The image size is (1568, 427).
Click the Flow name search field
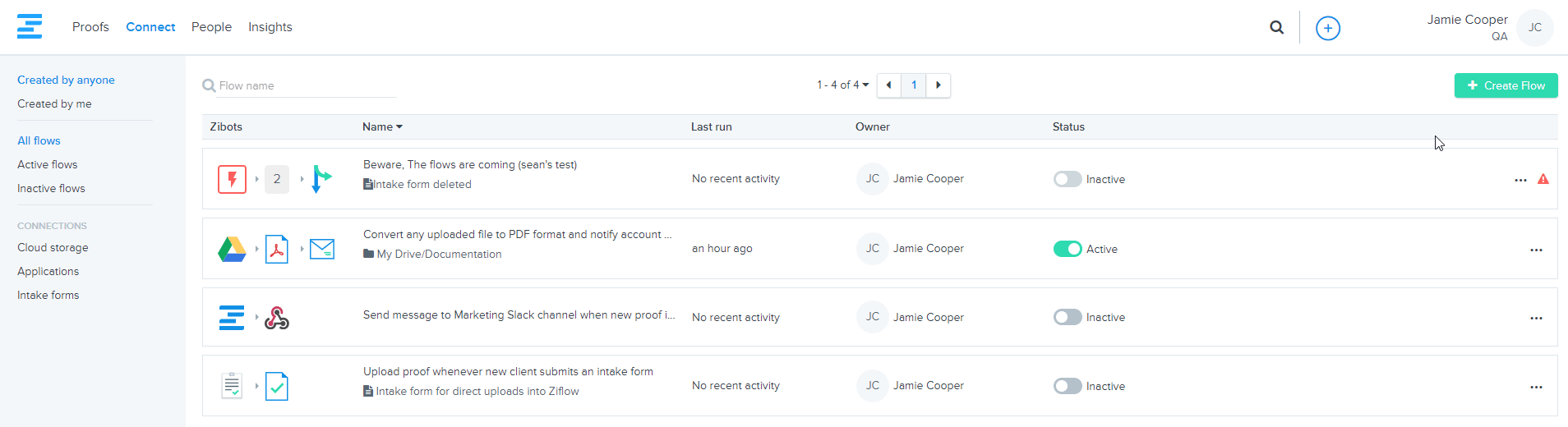(x=306, y=85)
